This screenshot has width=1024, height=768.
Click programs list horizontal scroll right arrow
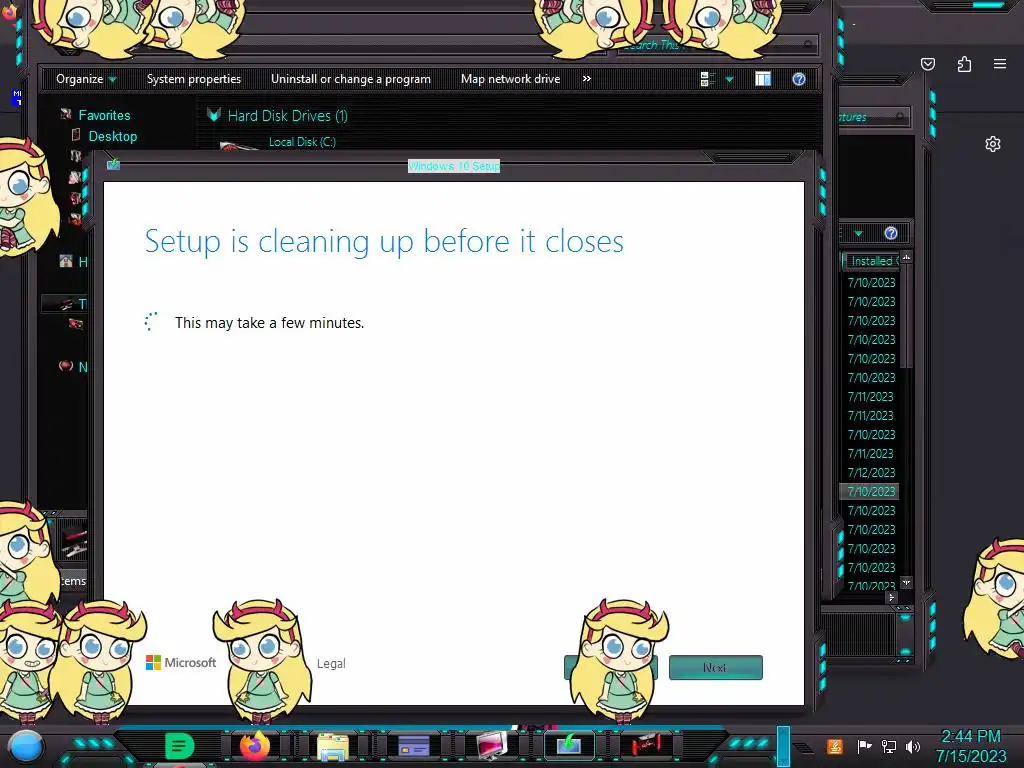coord(891,598)
